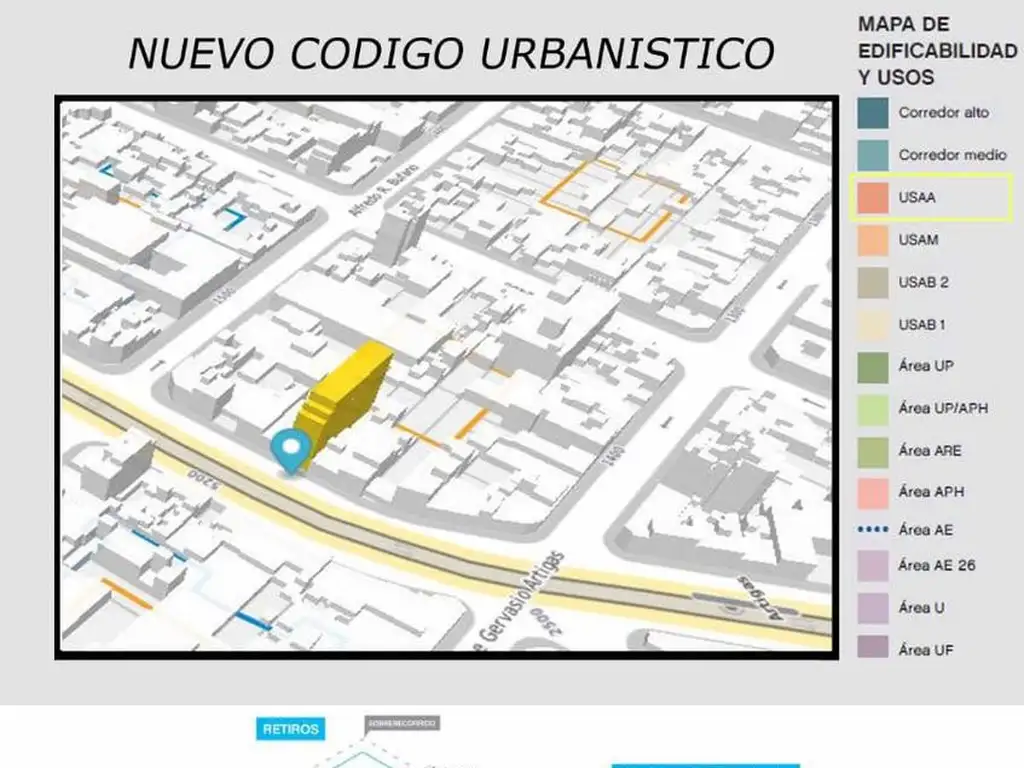Viewport: 1024px width, 768px height.
Task: Click the Corredor alto color swatch
Action: click(872, 113)
